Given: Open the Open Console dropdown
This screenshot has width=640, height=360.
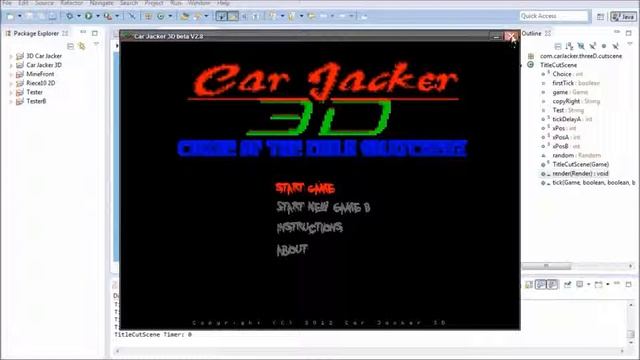Looking at the screenshot, I should (x=608, y=284).
